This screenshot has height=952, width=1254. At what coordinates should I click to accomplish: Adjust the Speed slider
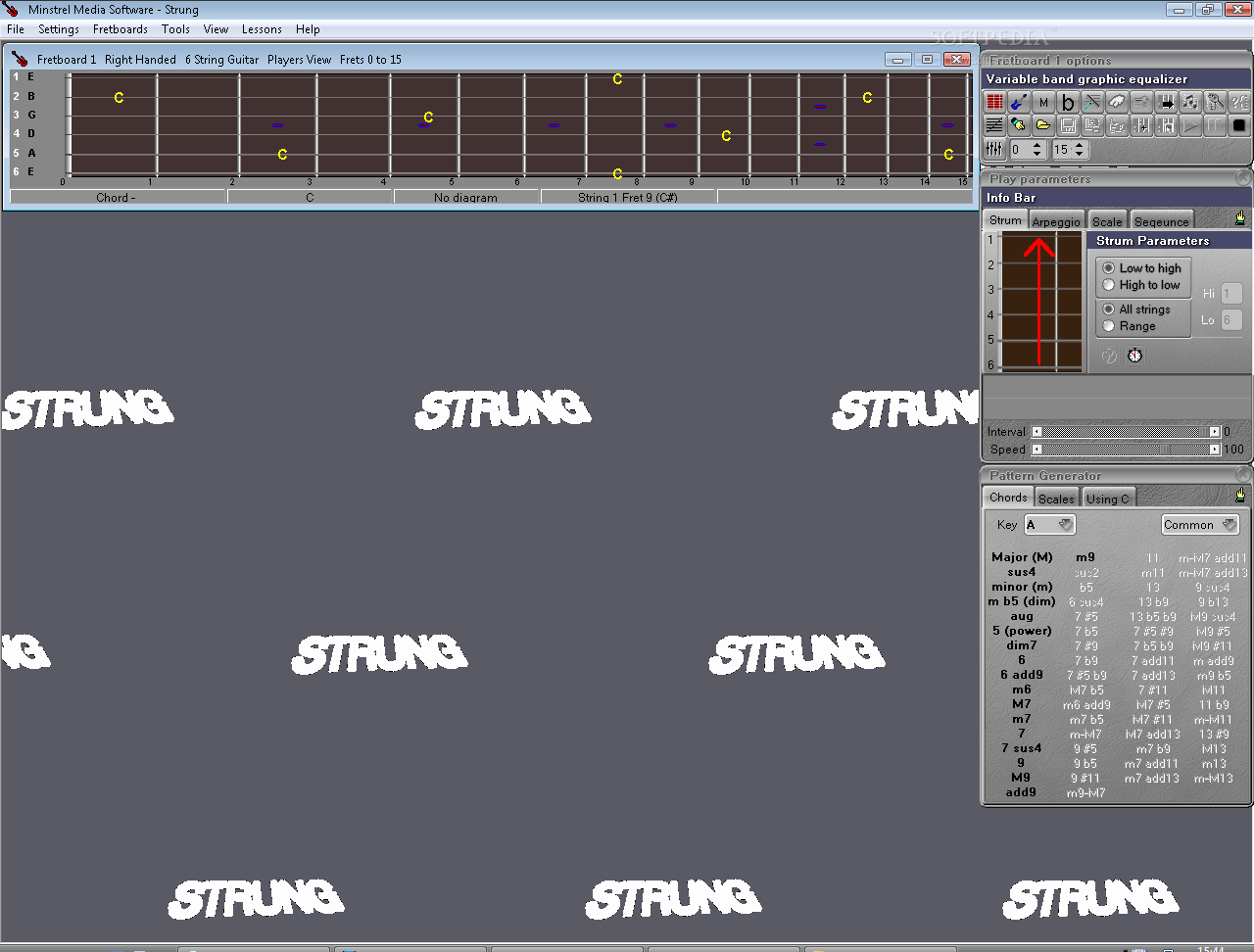click(1126, 450)
